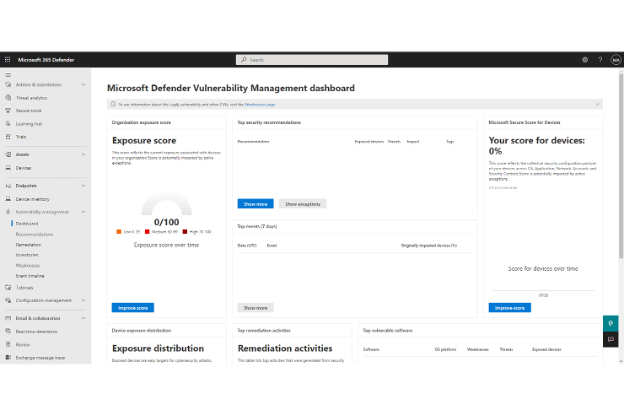Click the teal assistant icon at right edge
624x416 pixels.
610,323
